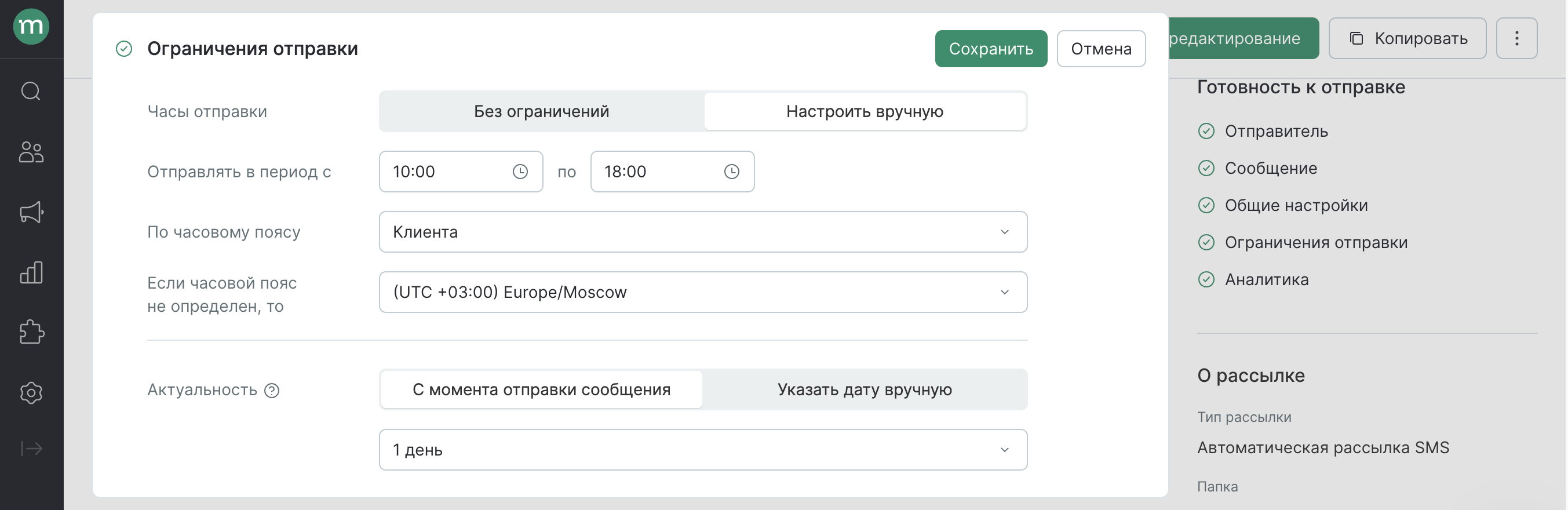Open search from the sidebar magnifier icon
The image size is (1568, 510).
(31, 92)
